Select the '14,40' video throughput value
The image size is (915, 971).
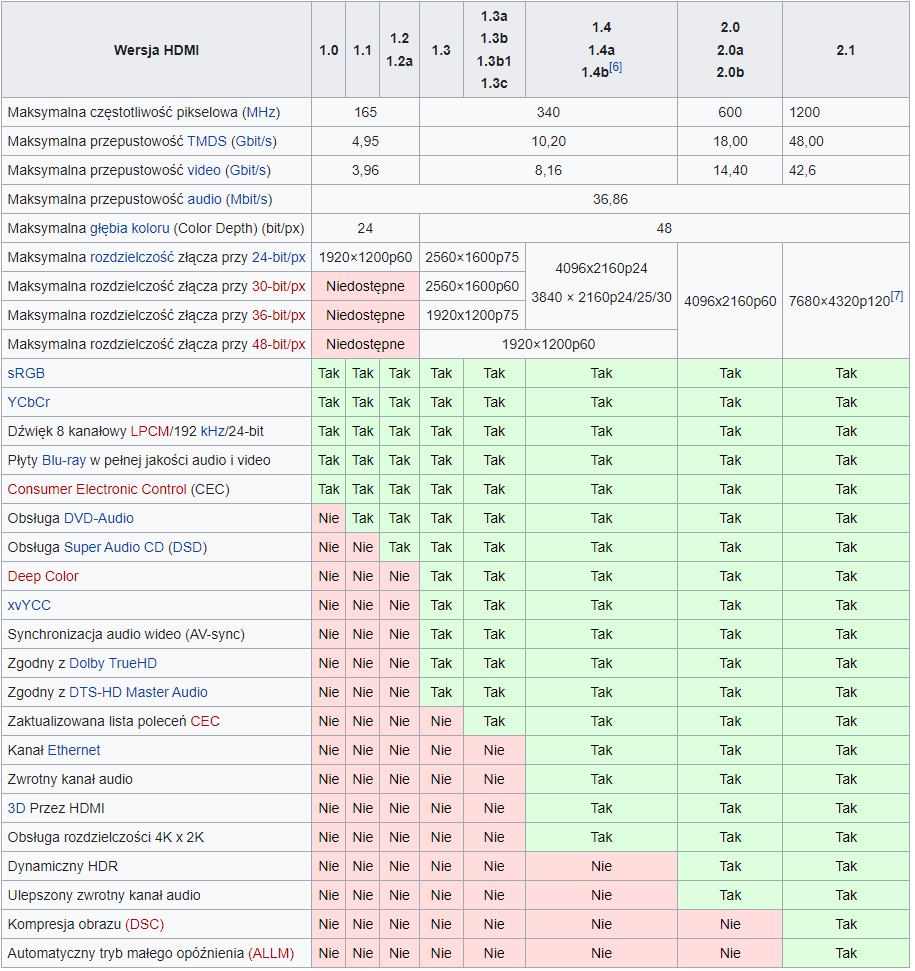pyautogui.click(x=730, y=171)
